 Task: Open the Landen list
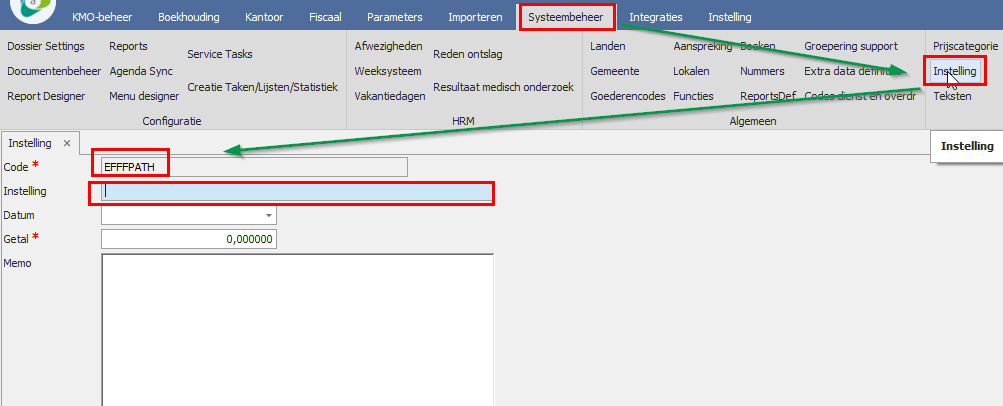click(x=608, y=46)
